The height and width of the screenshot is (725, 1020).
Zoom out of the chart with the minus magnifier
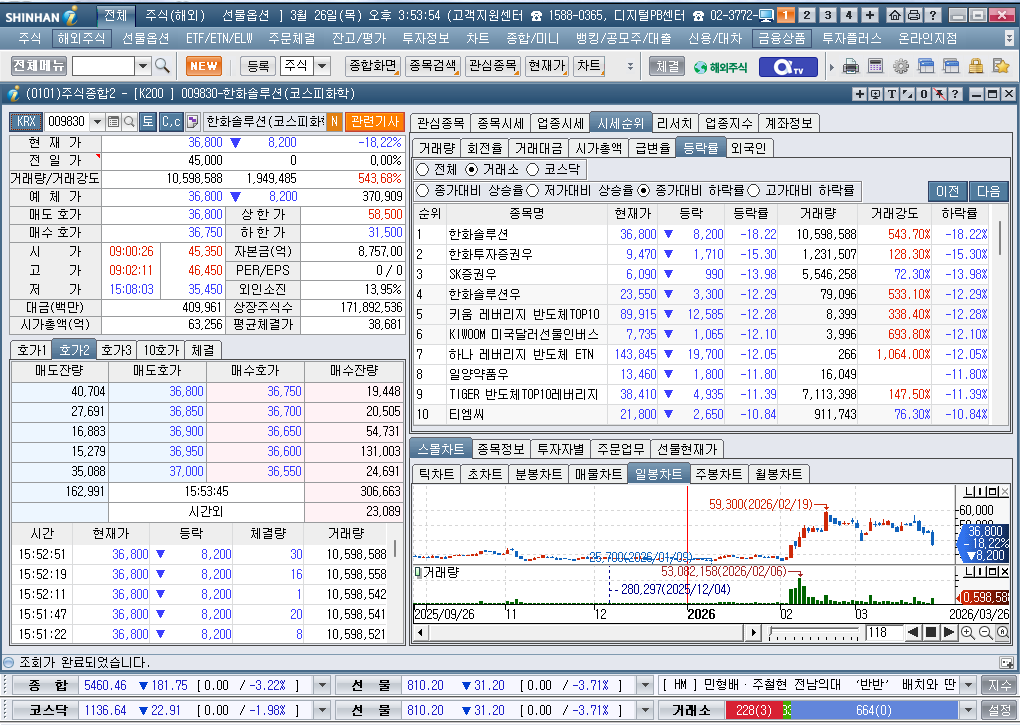tap(986, 632)
